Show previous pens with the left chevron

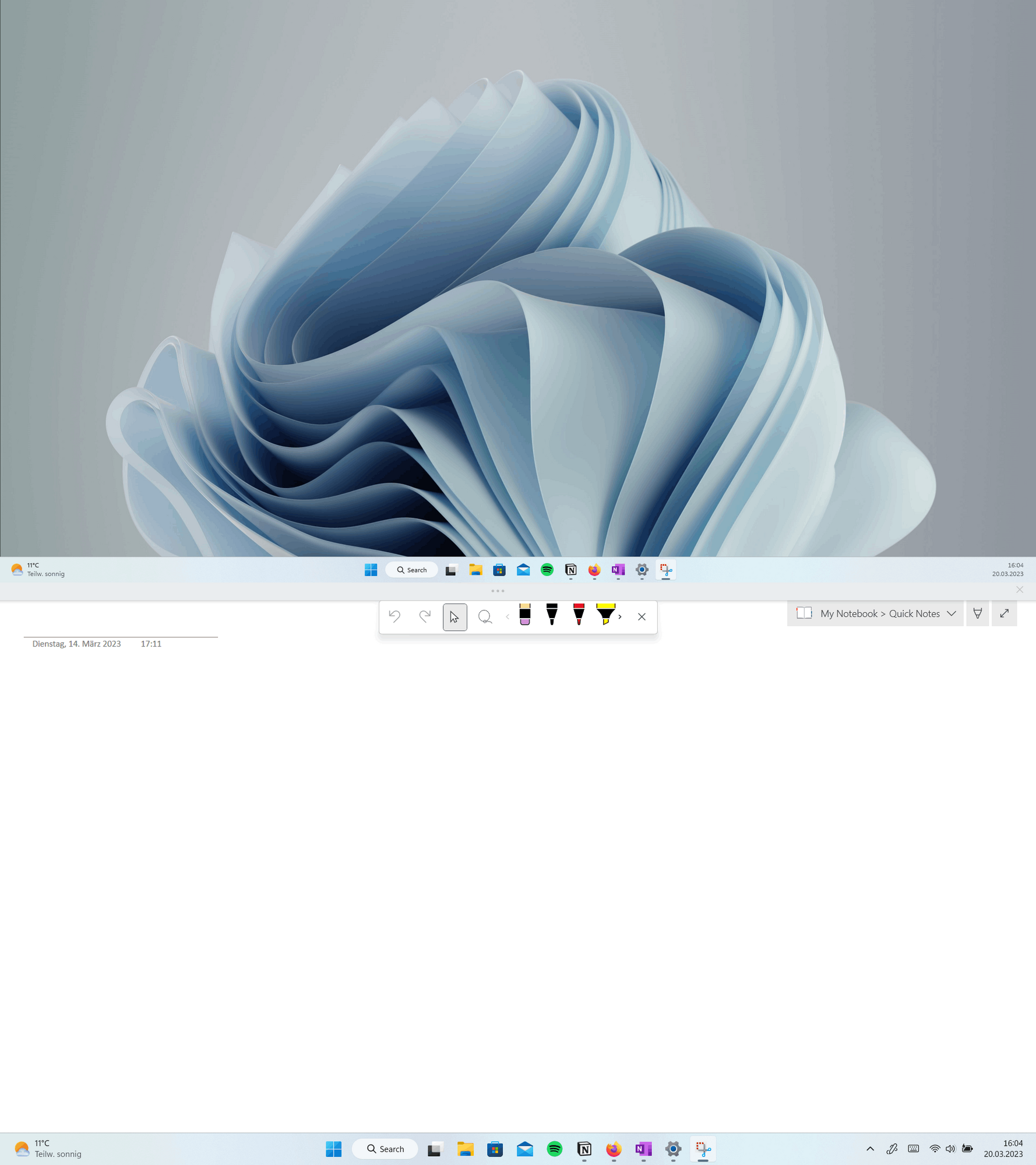click(x=508, y=617)
